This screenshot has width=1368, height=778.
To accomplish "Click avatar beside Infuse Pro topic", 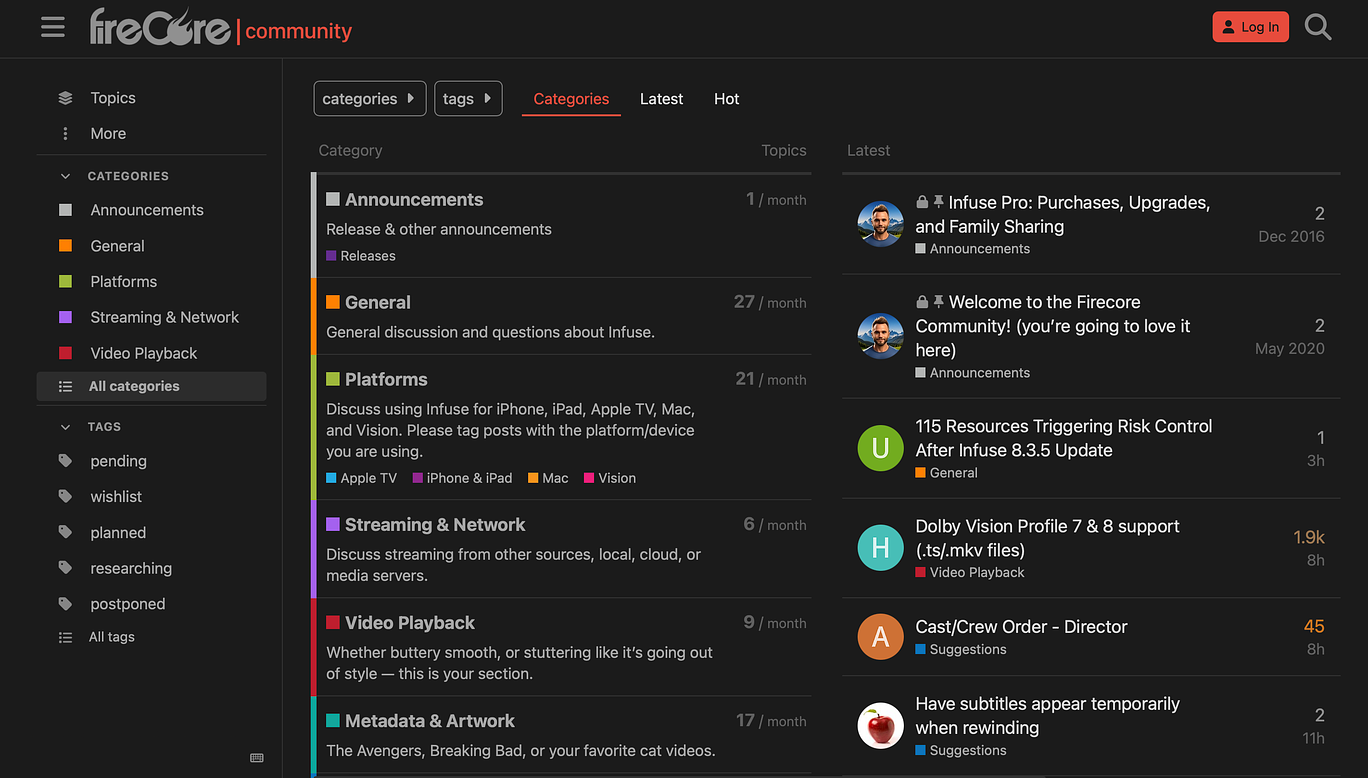I will point(880,224).
